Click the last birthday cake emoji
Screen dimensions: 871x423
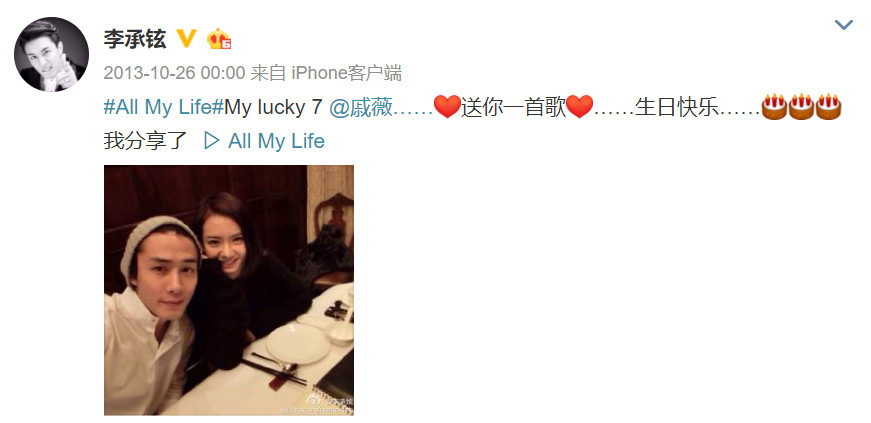(828, 107)
